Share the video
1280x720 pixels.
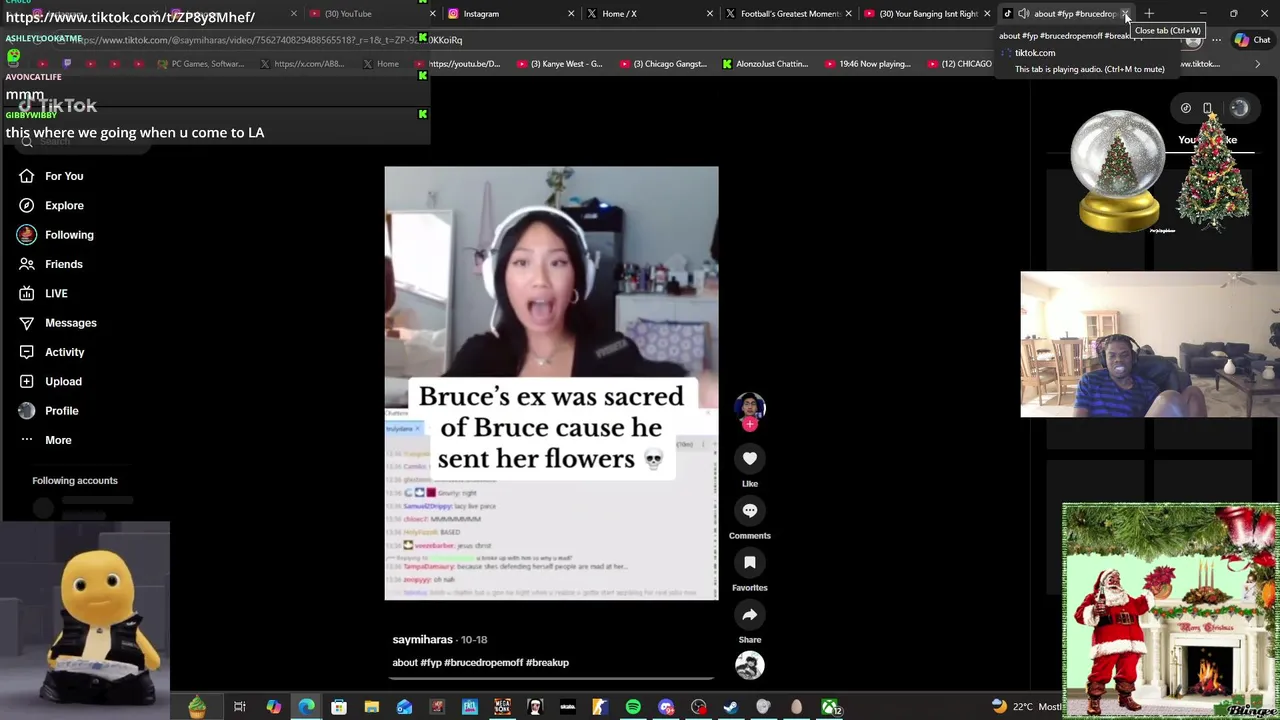tap(750, 614)
